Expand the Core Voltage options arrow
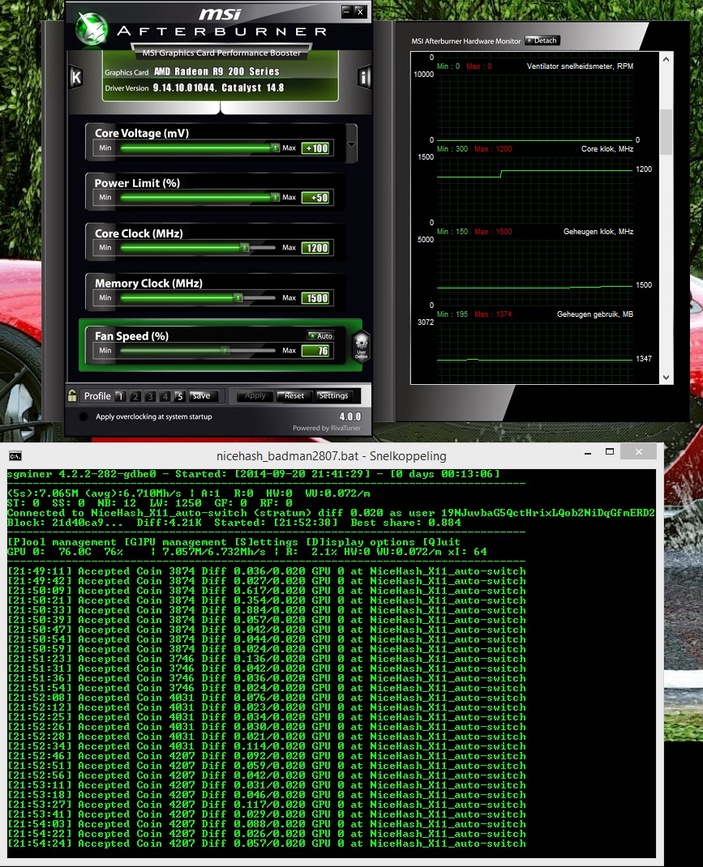Viewport: 703px width, 867px height. [351, 144]
